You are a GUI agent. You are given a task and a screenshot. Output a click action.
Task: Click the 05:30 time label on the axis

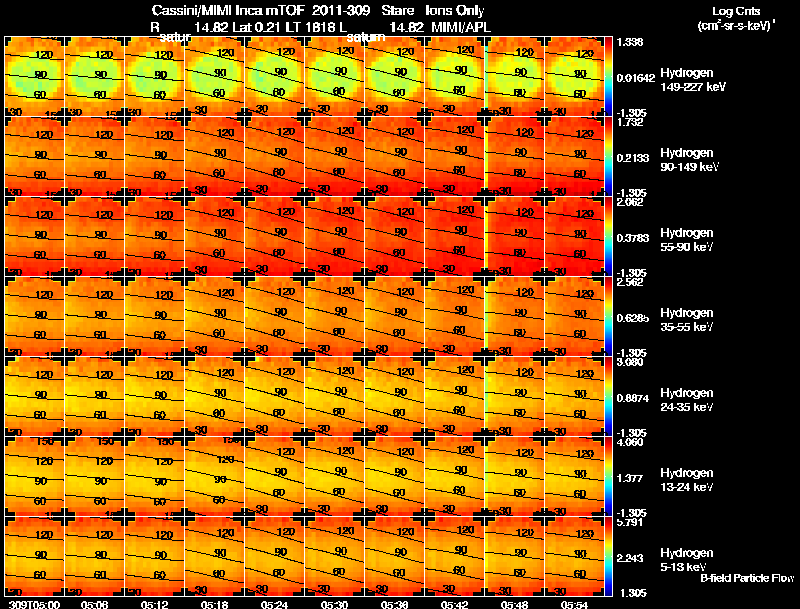(334, 604)
